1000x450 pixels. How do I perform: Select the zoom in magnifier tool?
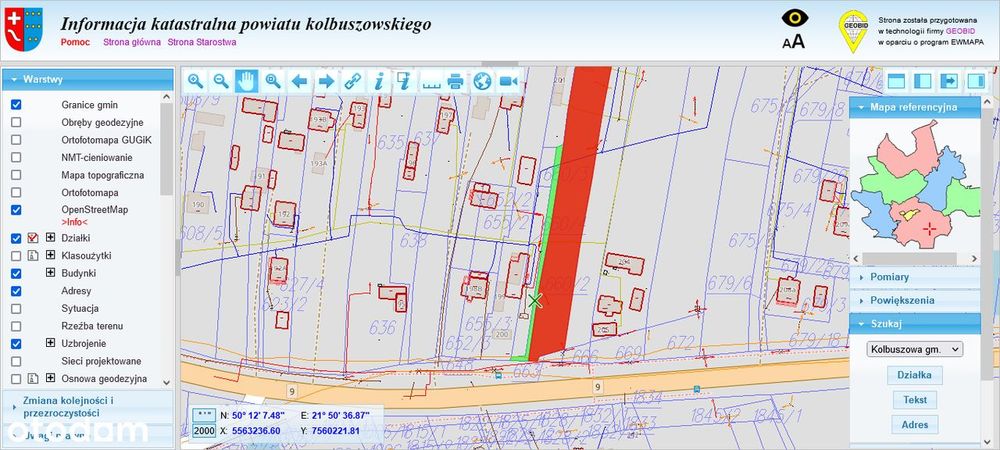click(x=195, y=81)
